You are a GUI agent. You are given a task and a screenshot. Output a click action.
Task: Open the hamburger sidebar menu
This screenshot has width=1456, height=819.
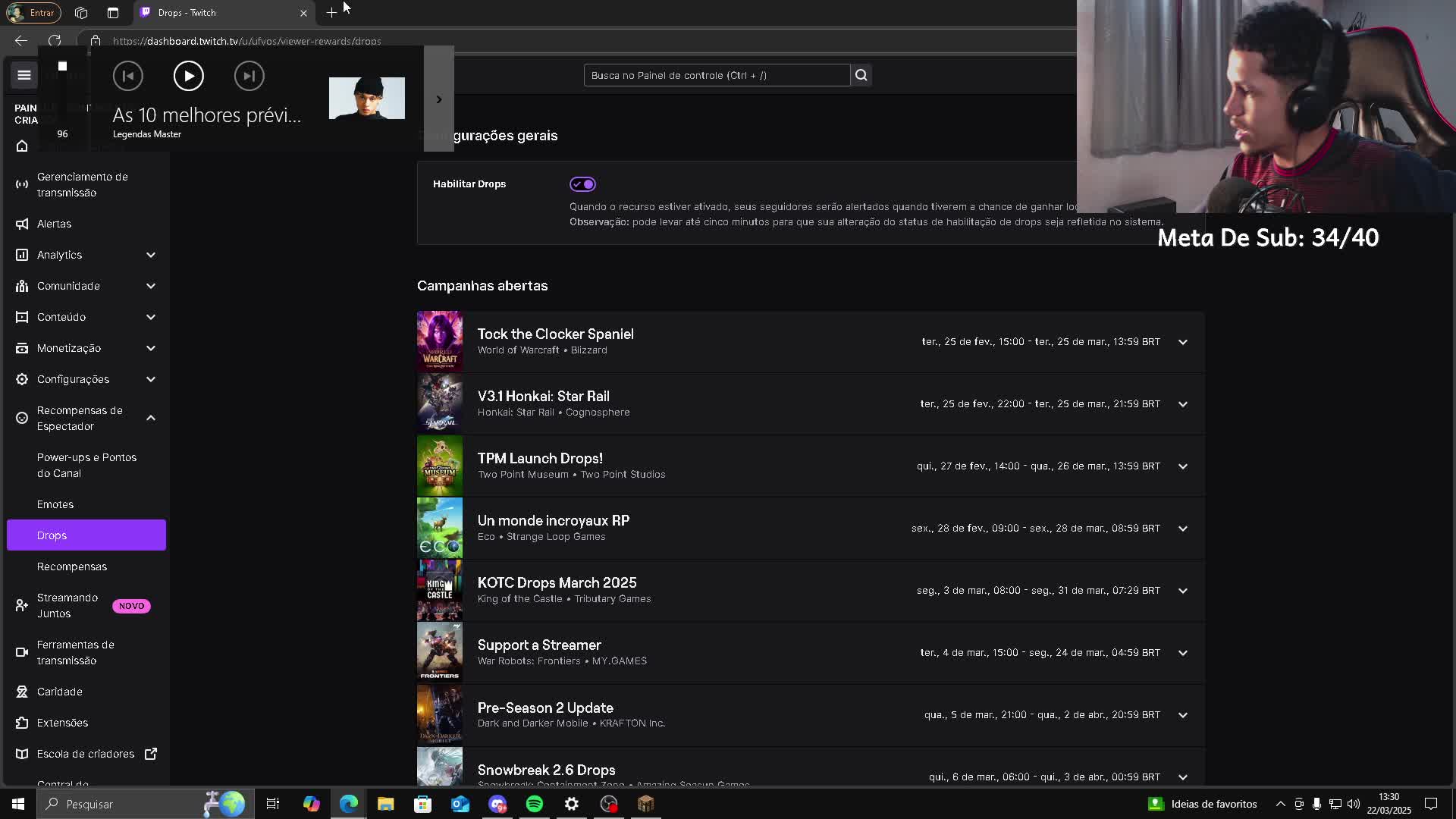point(24,74)
